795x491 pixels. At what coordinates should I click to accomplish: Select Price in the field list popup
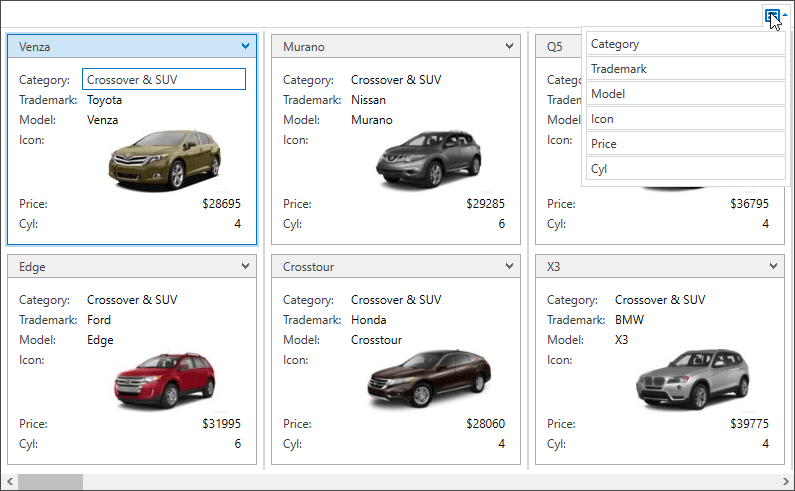tap(685, 144)
